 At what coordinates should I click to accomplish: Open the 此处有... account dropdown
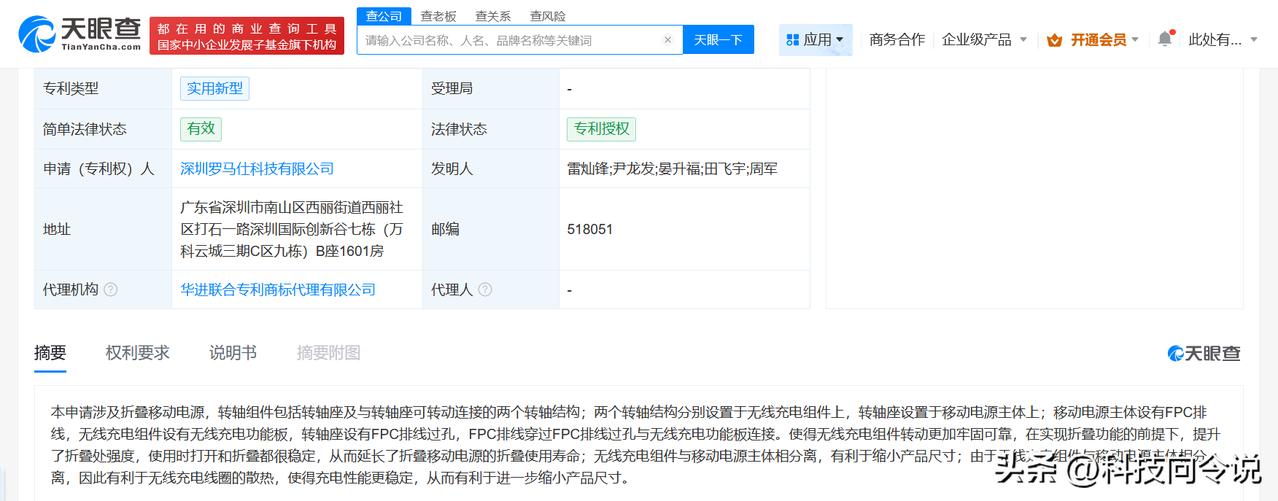[x=1222, y=40]
